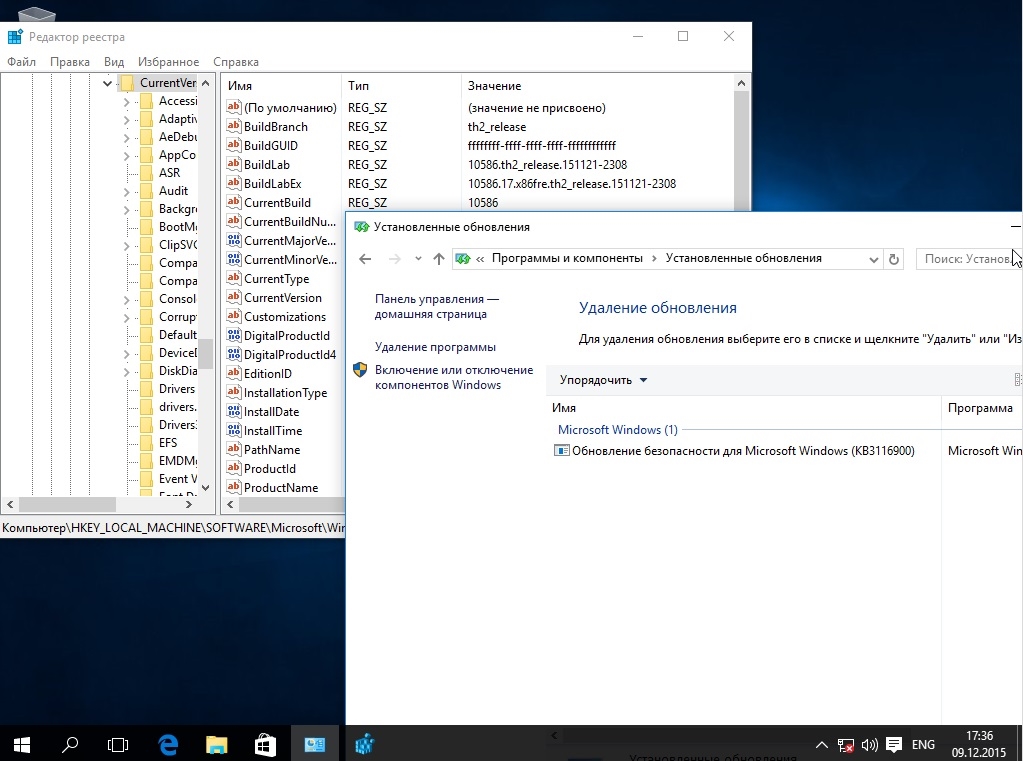
Task: Expand the AeDebu... registry key
Action: point(127,138)
